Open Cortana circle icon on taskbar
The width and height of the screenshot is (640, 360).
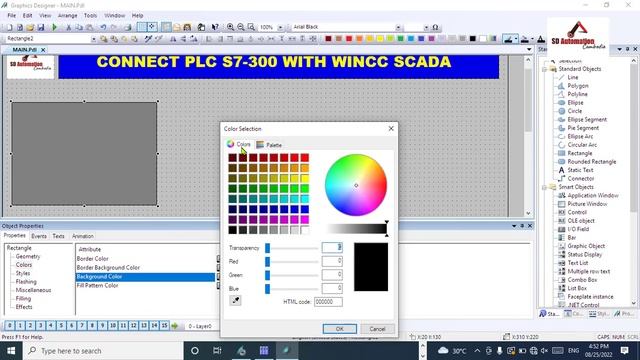195,351
